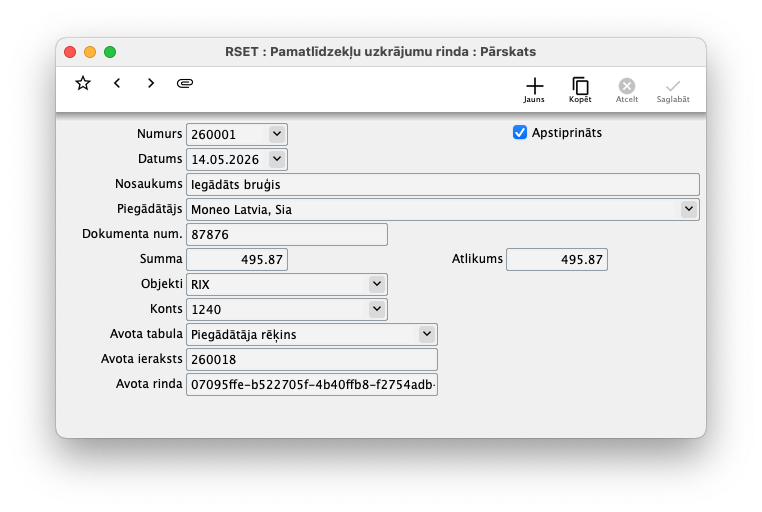The height and width of the screenshot is (512, 762).
Task: Click the date value 14.05.2026
Action: 225,160
